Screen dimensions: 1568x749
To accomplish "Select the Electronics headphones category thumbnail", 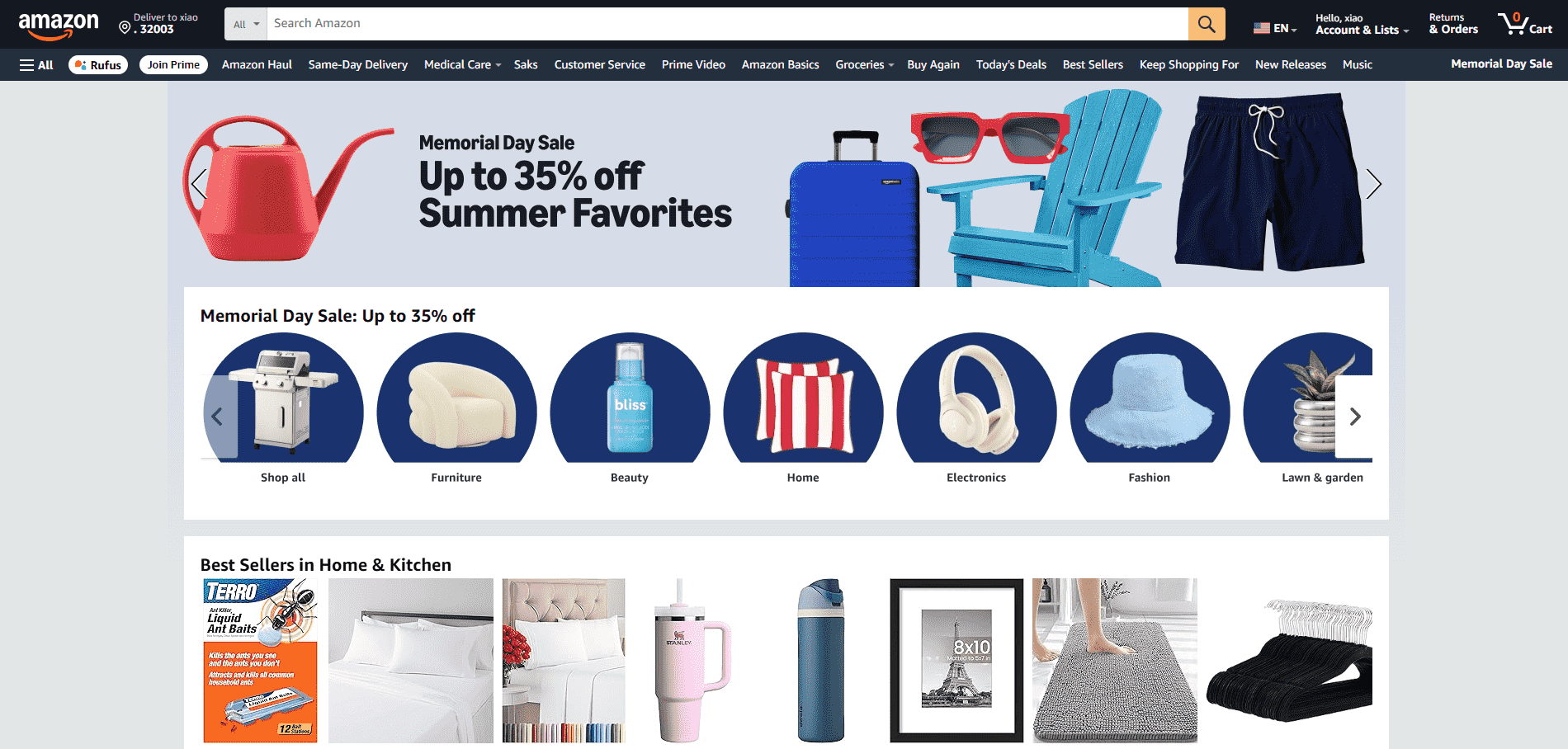I will click(x=976, y=398).
